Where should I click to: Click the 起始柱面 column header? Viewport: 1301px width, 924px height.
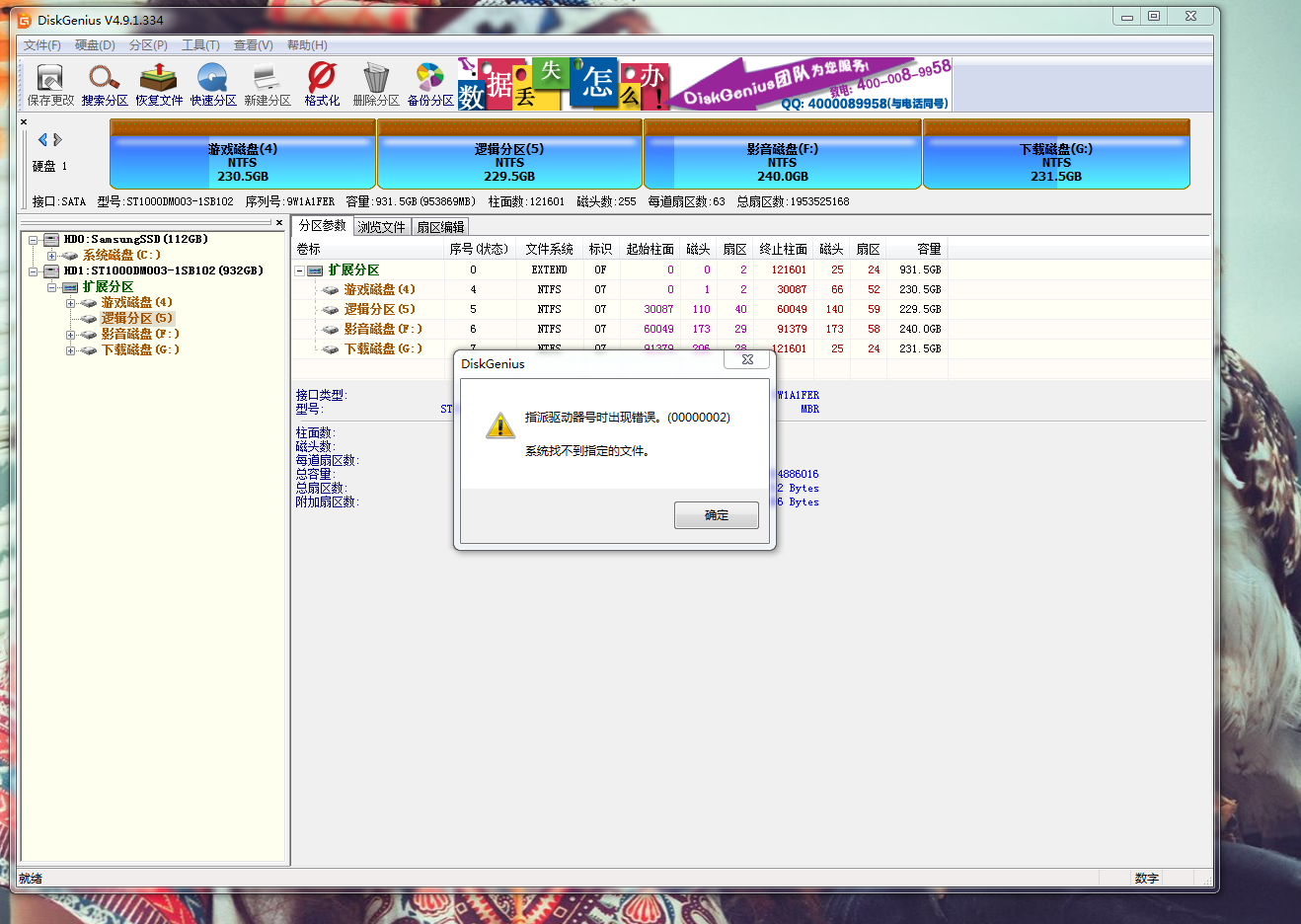tap(650, 249)
